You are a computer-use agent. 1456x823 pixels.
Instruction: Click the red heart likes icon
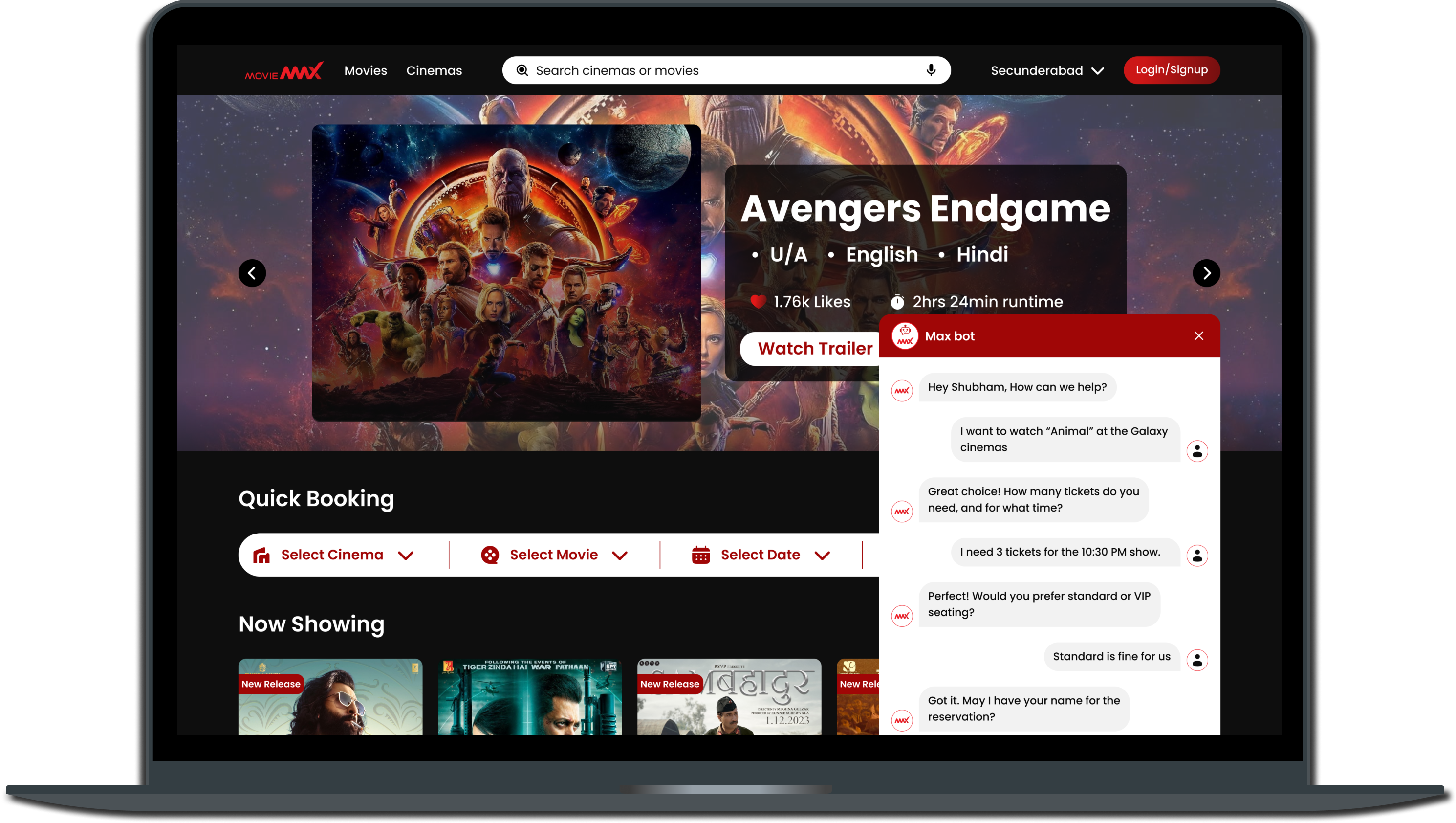[x=758, y=302]
